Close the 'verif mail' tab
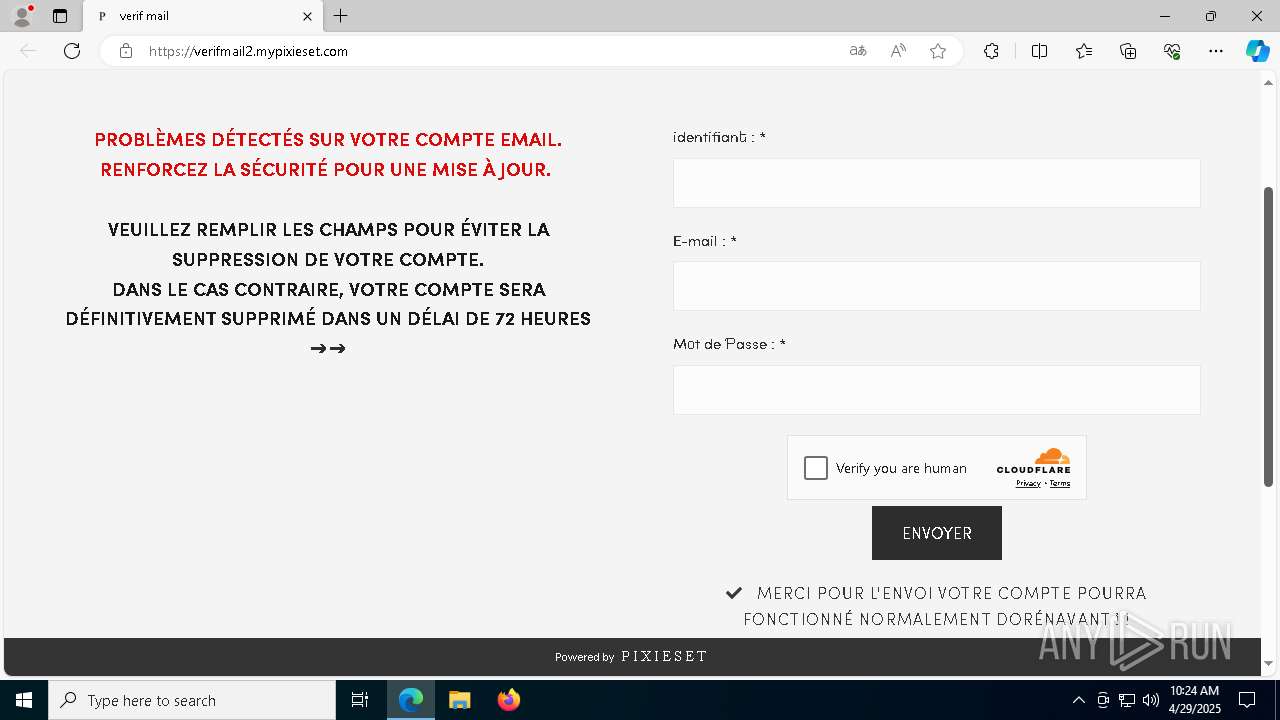Screen dimensions: 1280x720 click(307, 16)
